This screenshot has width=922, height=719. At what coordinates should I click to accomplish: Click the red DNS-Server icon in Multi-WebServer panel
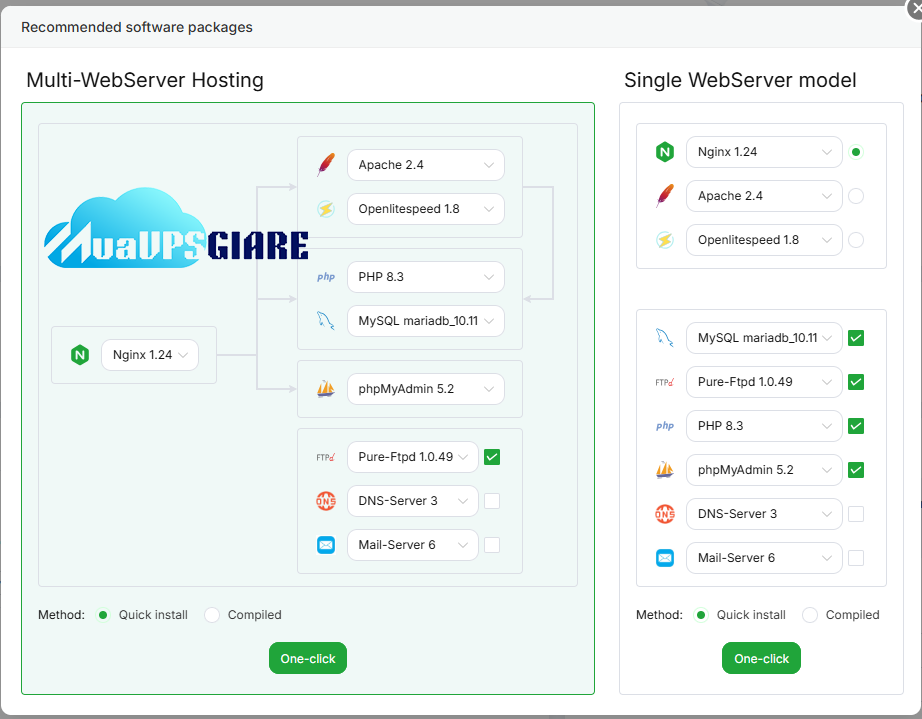click(325, 501)
